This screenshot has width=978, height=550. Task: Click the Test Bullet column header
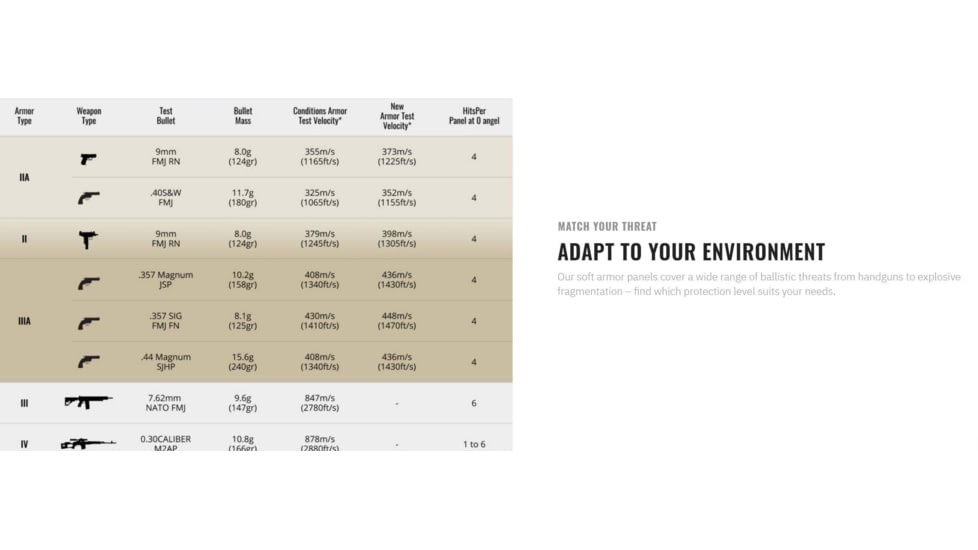166,116
